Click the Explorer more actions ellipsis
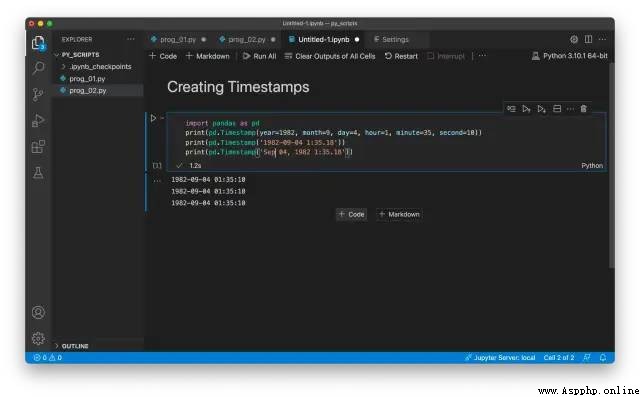 [131, 39]
